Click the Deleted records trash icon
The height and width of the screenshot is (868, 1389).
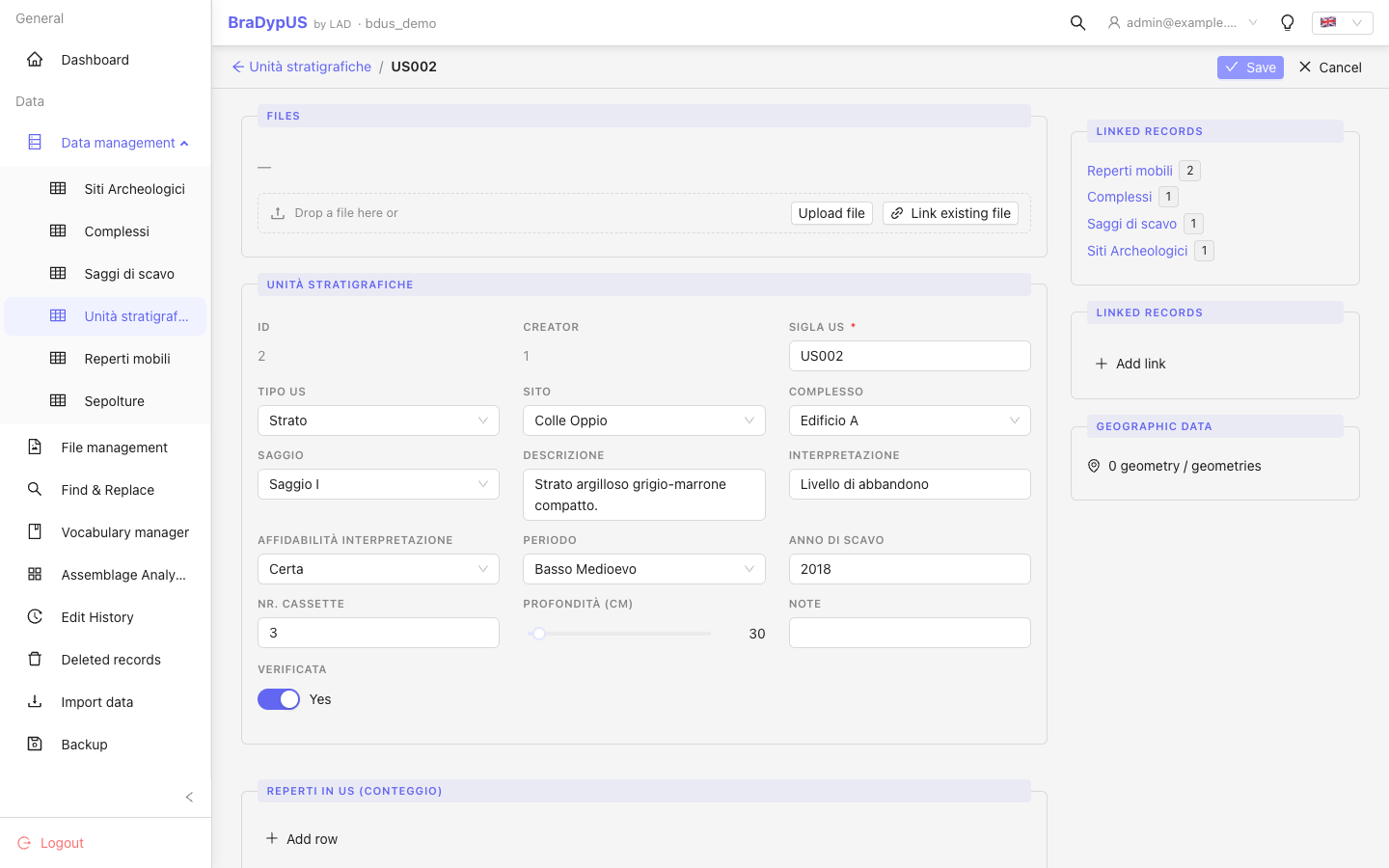[35, 659]
